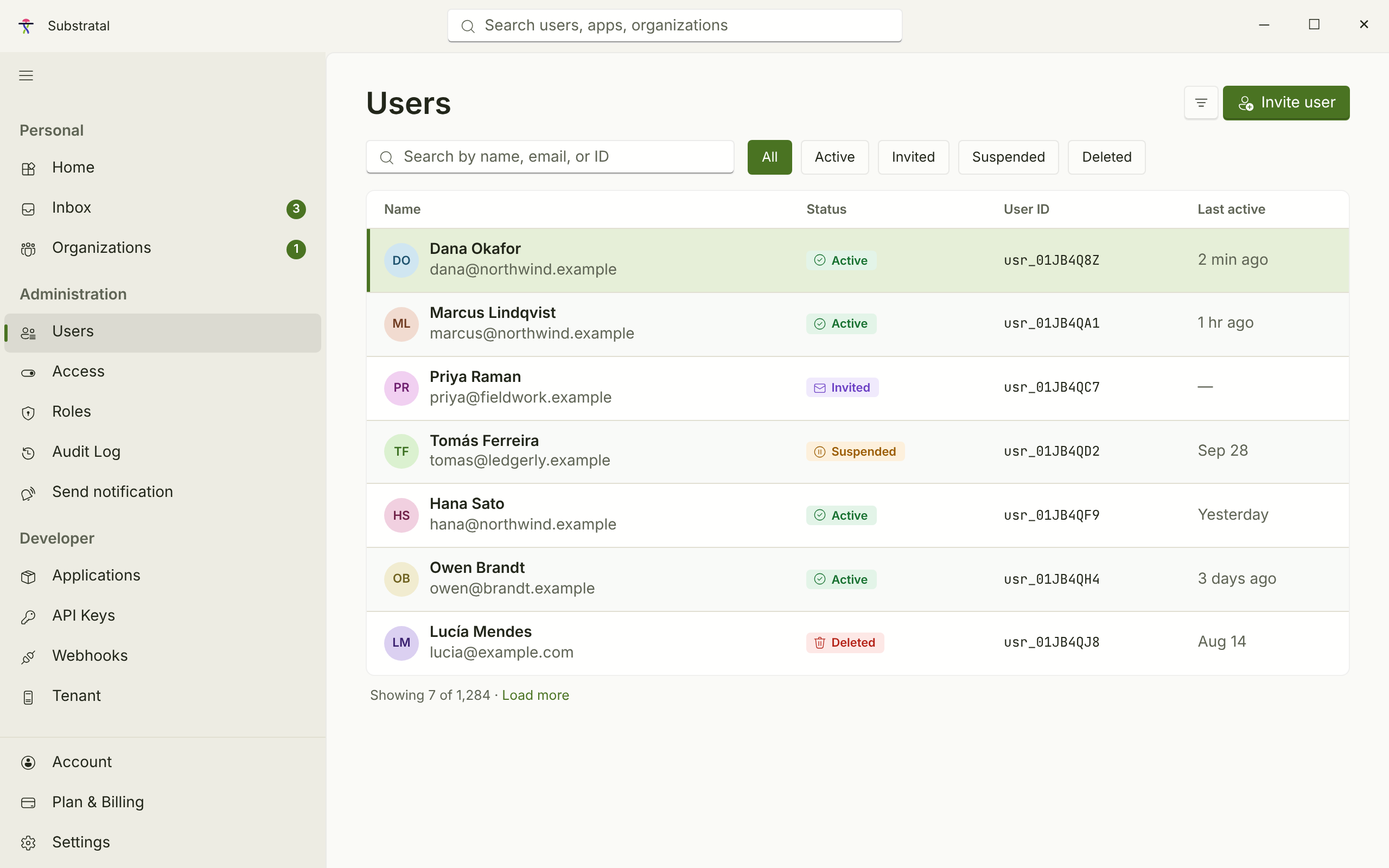This screenshot has height=868, width=1389.
Task: Click the Access toggle icon in sidebar
Action: coord(28,373)
